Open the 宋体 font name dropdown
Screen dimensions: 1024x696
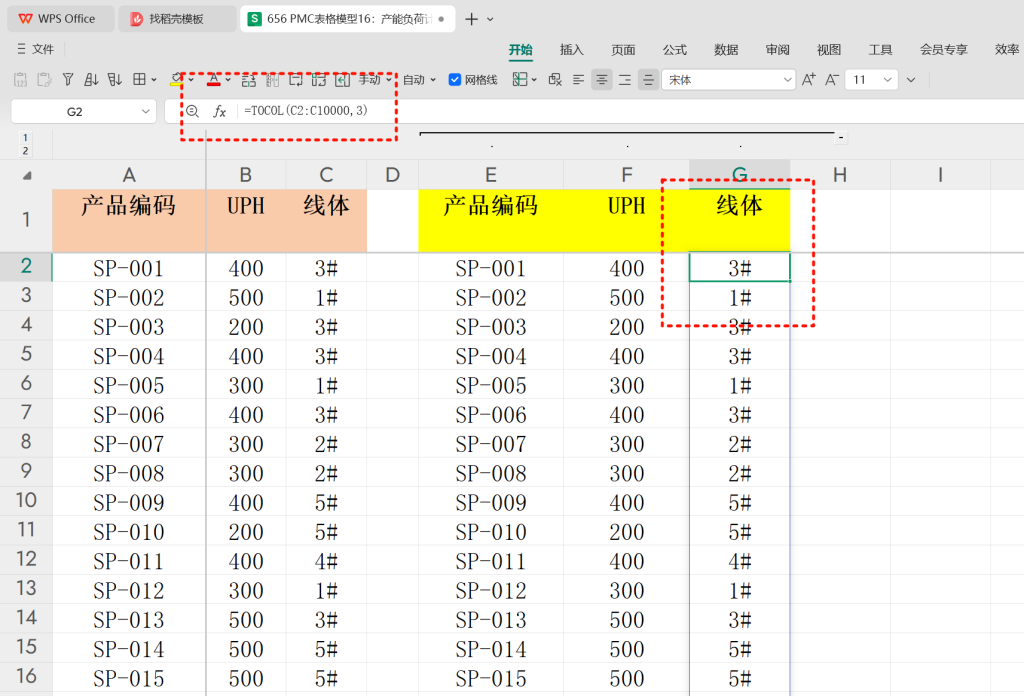(x=787, y=80)
